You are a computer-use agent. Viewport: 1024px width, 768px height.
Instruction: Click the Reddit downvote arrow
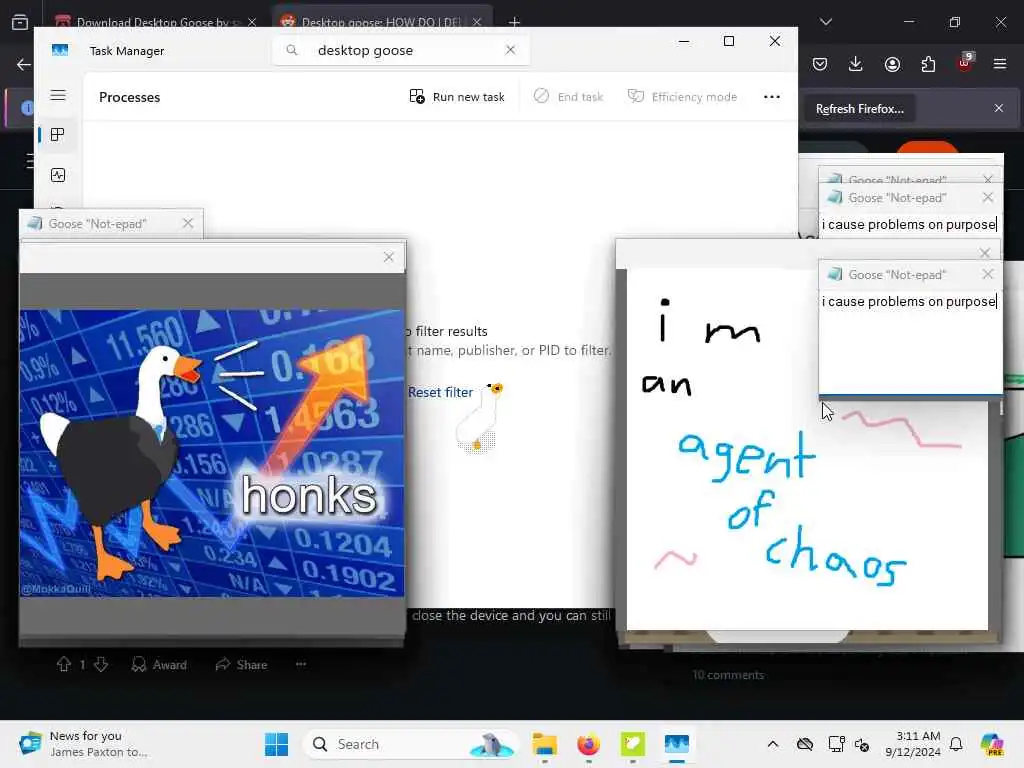[x=101, y=664]
